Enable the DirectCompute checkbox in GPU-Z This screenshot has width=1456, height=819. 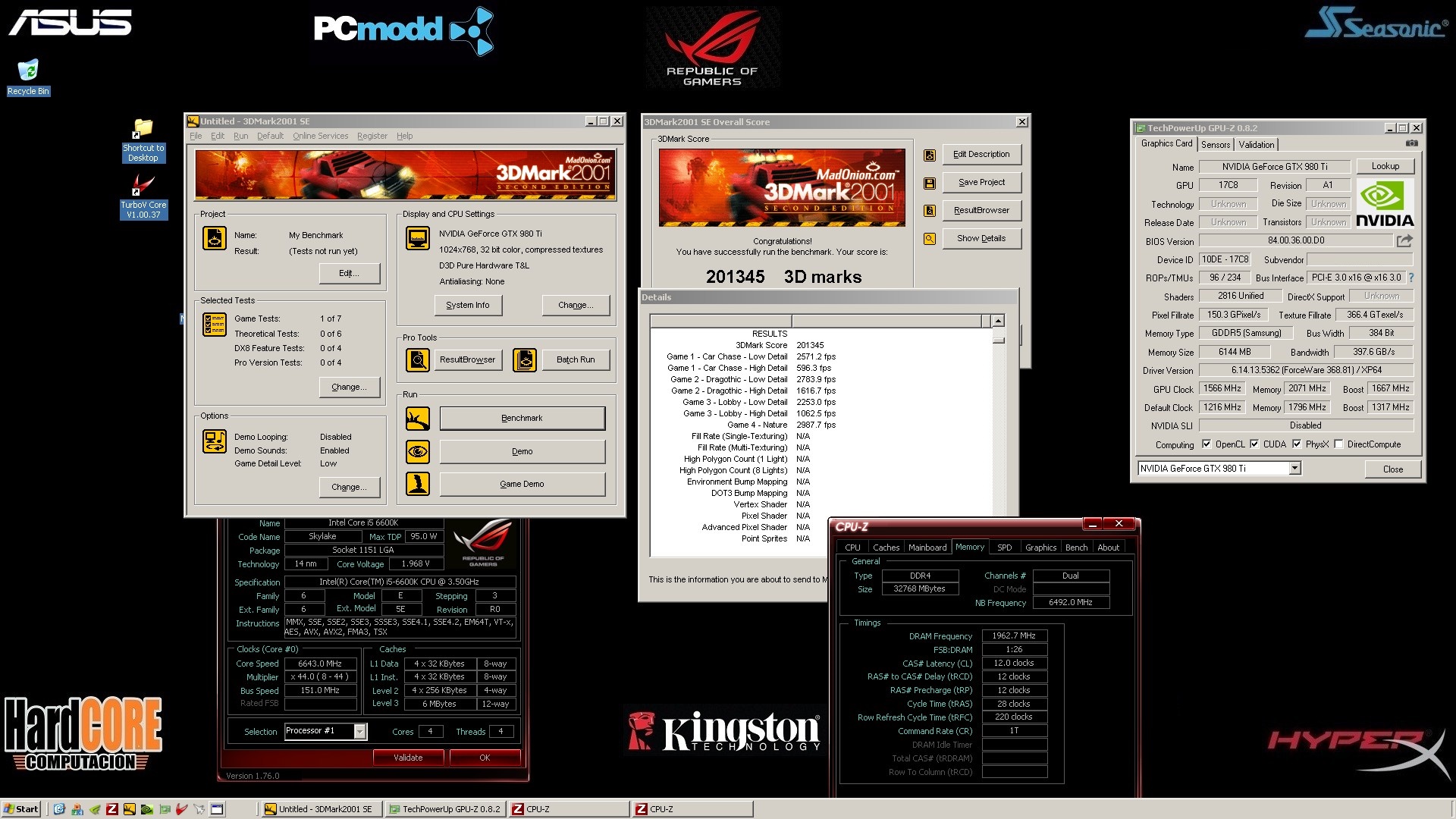point(1338,444)
